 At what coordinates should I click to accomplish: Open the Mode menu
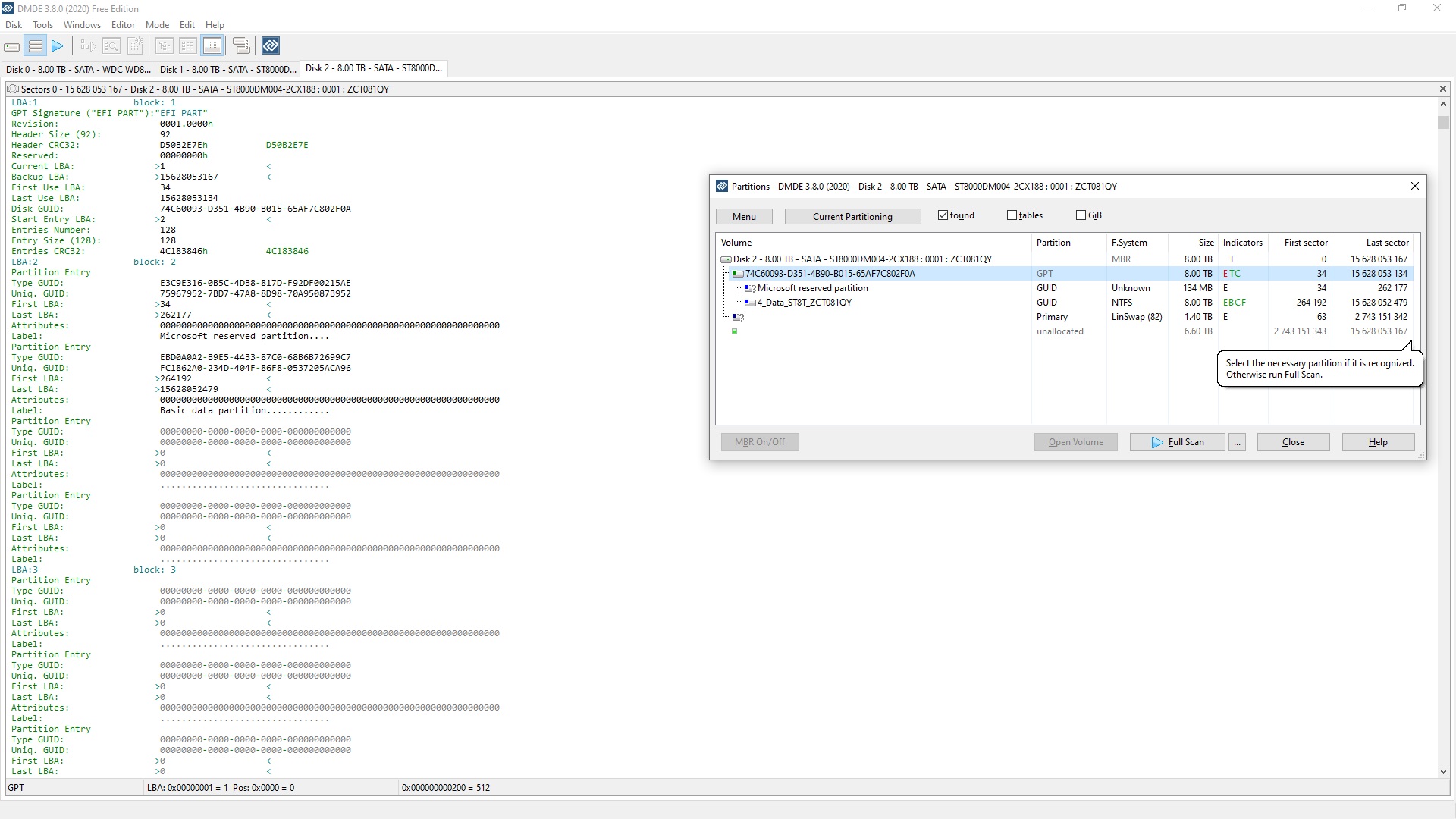pyautogui.click(x=157, y=25)
